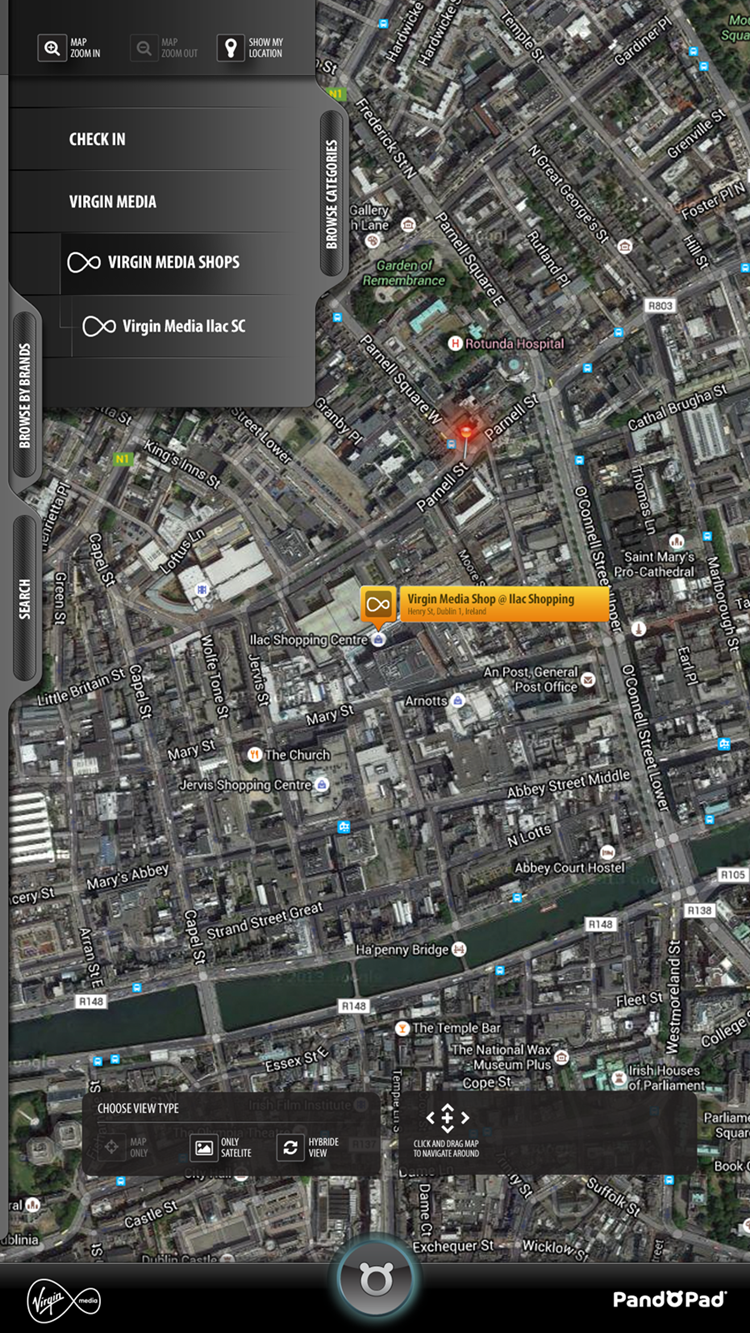Image resolution: width=750 pixels, height=1333 pixels.
Task: Open the Browse Categories side tab
Action: [x=332, y=194]
